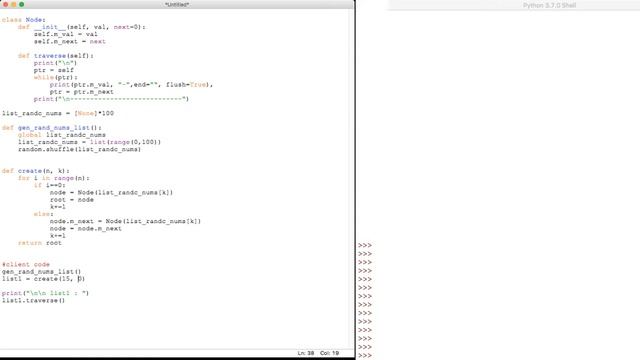Select the 'def traverse(self):' line
The width and height of the screenshot is (640, 360).
56,56
